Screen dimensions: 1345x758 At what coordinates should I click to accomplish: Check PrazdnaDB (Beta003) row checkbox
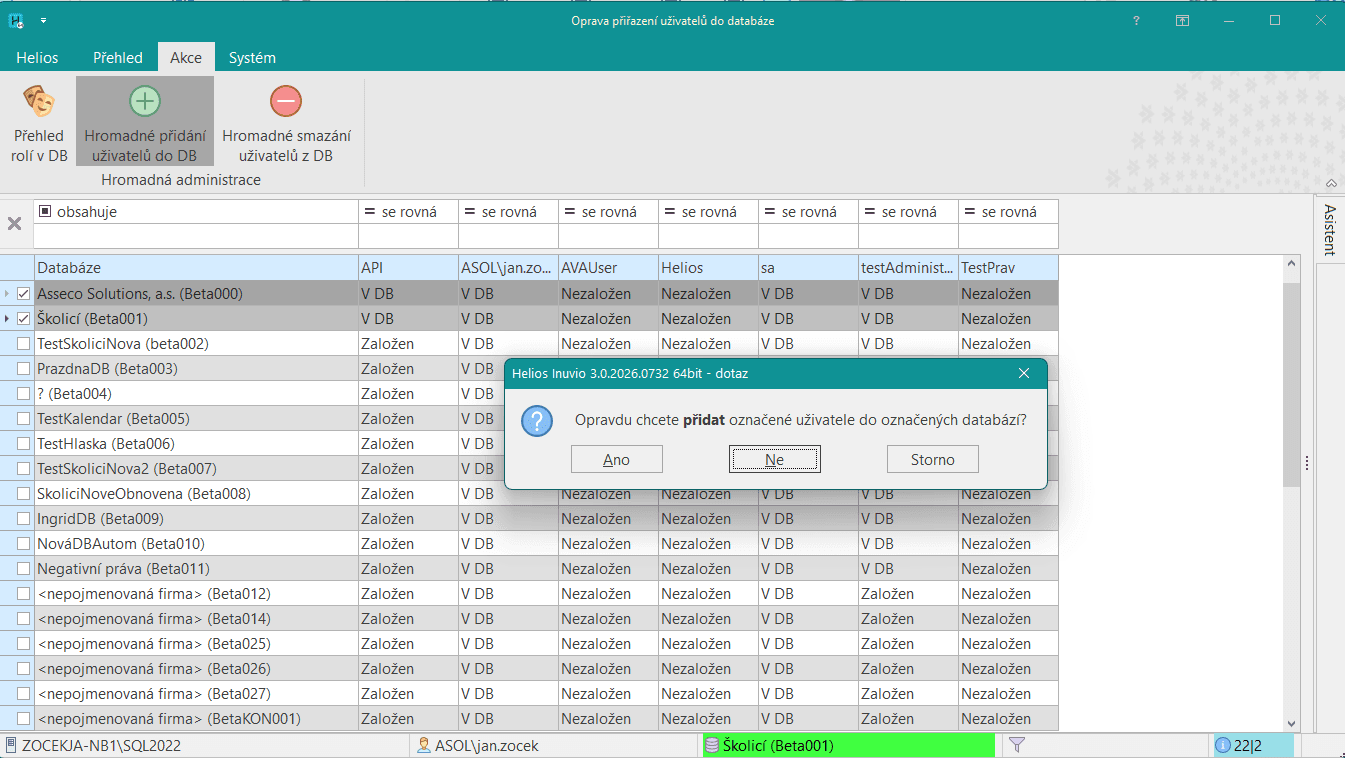pos(24,369)
